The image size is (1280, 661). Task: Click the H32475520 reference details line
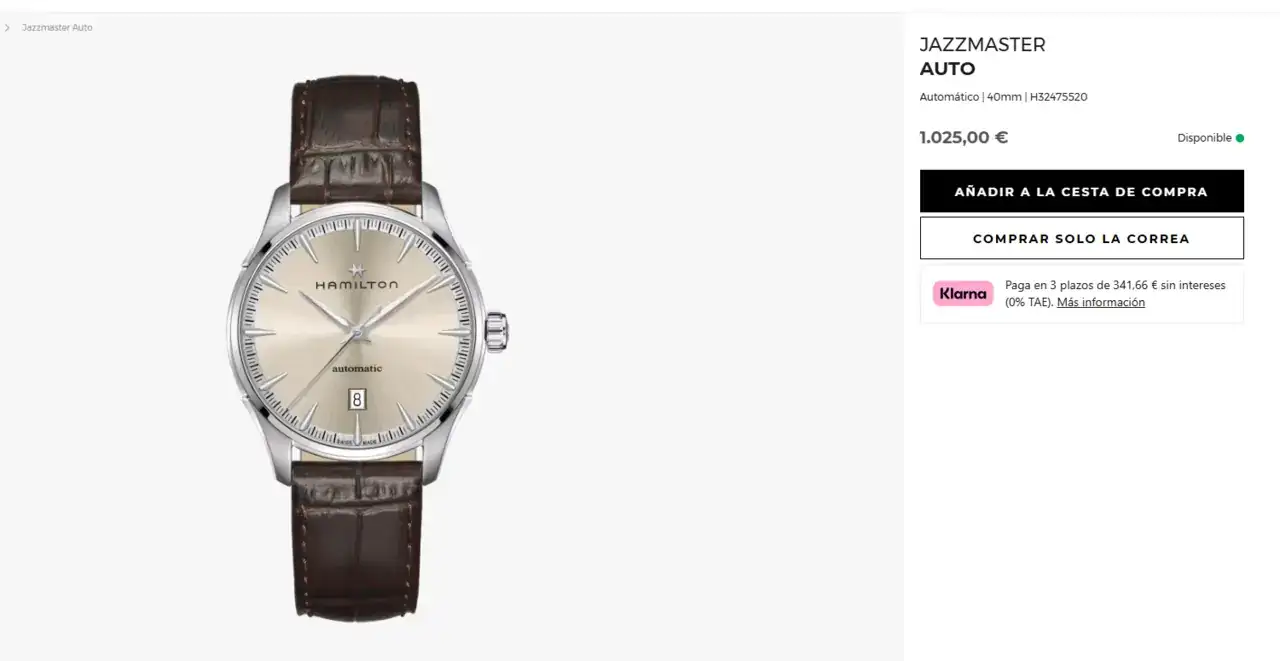[x=1003, y=97]
